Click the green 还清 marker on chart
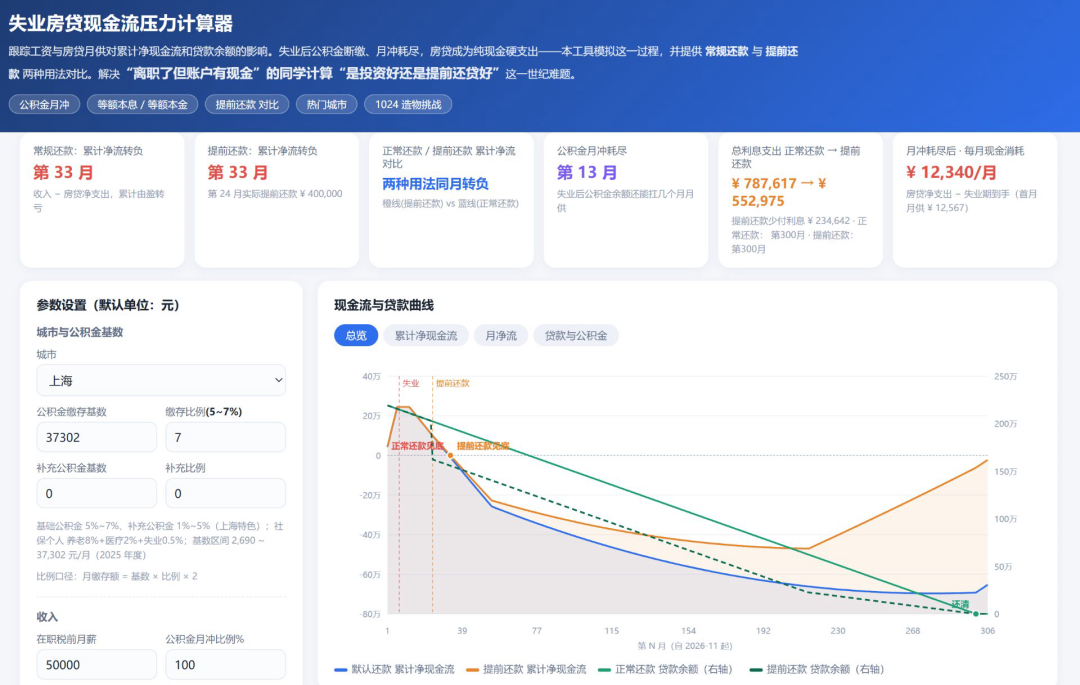Image resolution: width=1080 pixels, height=685 pixels. pos(976,613)
